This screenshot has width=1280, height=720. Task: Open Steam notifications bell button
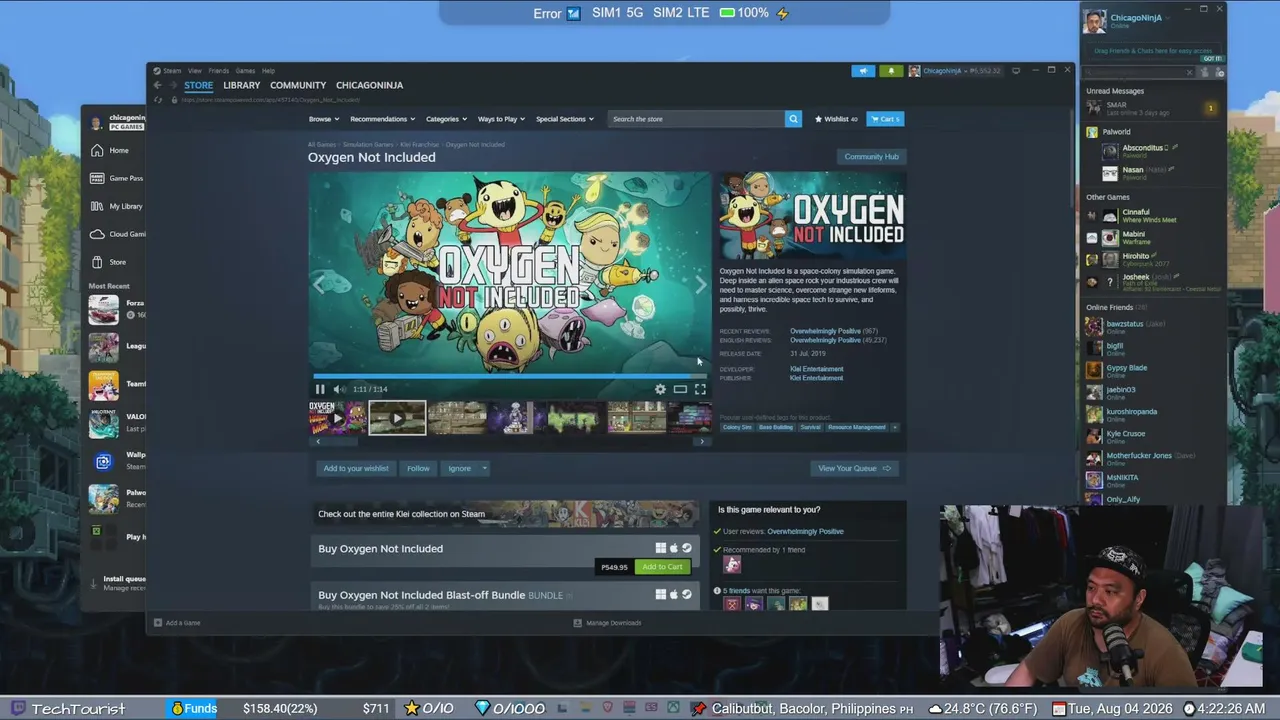coord(891,71)
